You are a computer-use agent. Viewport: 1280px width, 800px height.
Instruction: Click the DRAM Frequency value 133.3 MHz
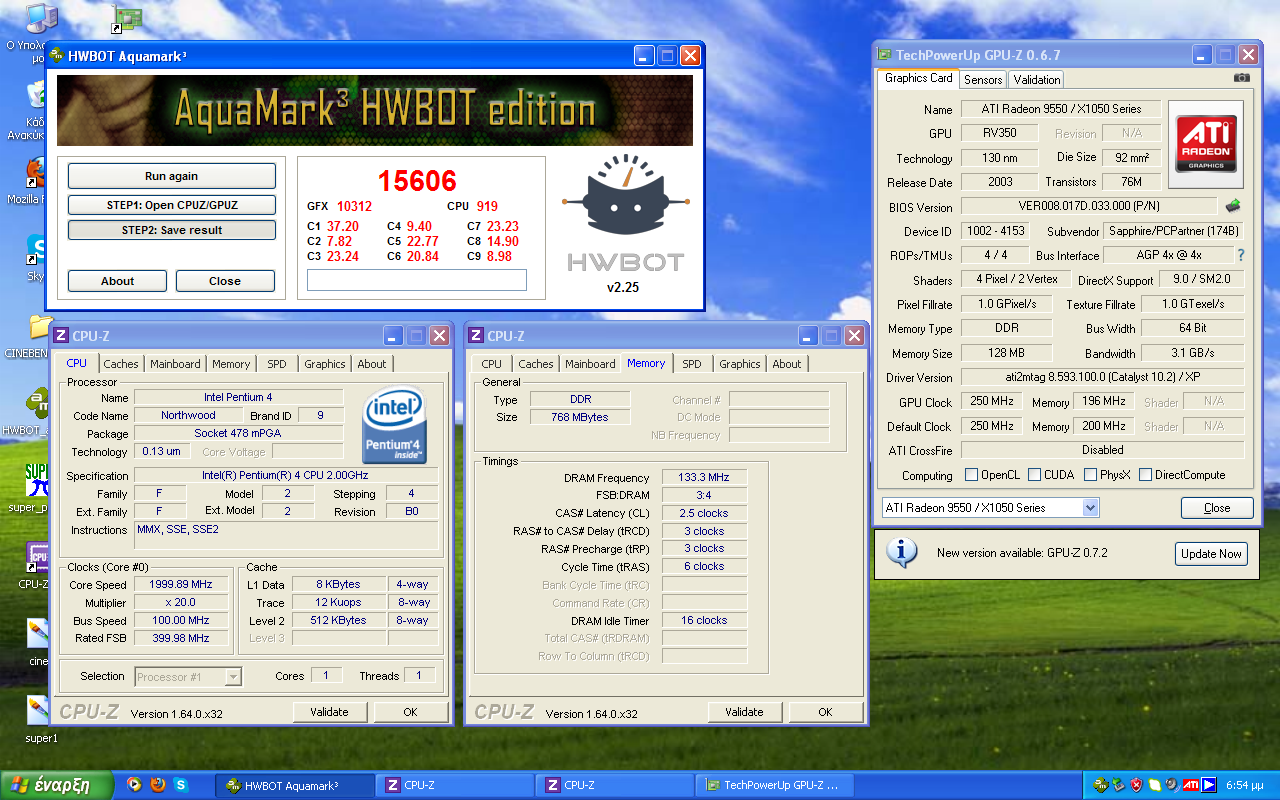pyautogui.click(x=704, y=478)
